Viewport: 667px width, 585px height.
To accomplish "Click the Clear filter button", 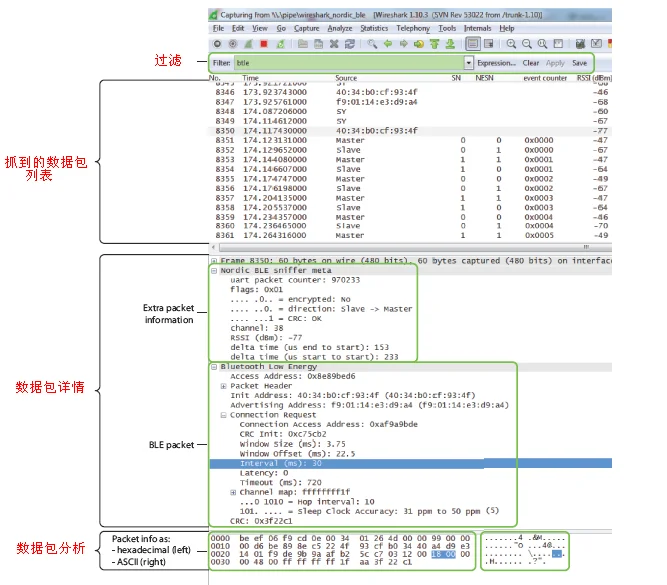I will pyautogui.click(x=530, y=63).
